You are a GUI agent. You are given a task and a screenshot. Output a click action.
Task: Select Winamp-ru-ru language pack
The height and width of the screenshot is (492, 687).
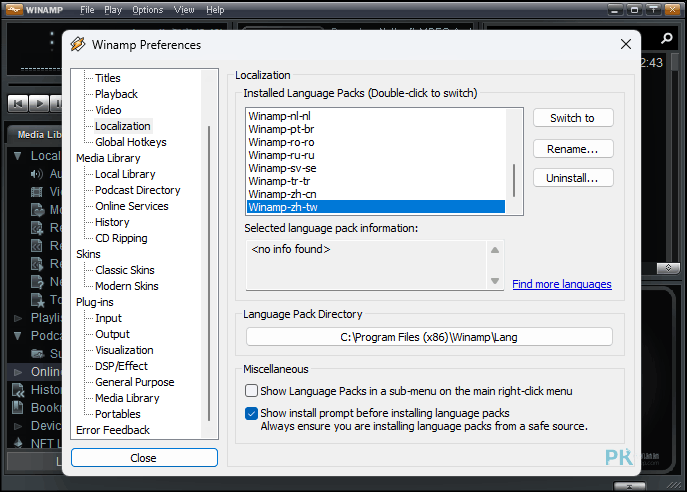(375, 155)
